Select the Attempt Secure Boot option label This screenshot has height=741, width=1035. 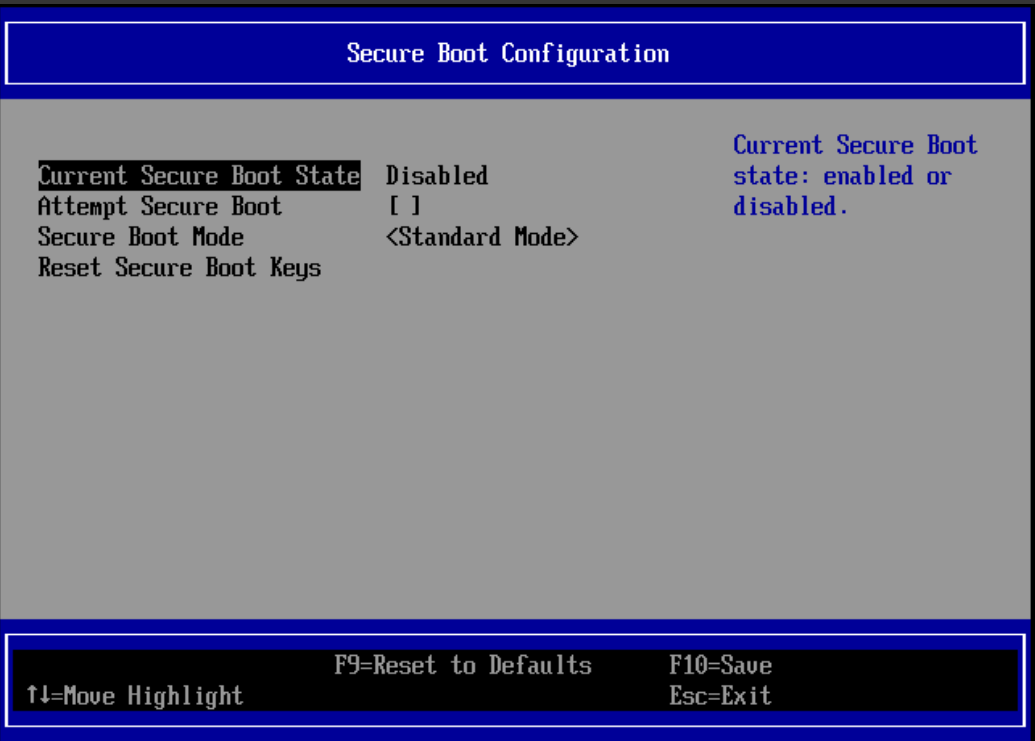pos(160,207)
